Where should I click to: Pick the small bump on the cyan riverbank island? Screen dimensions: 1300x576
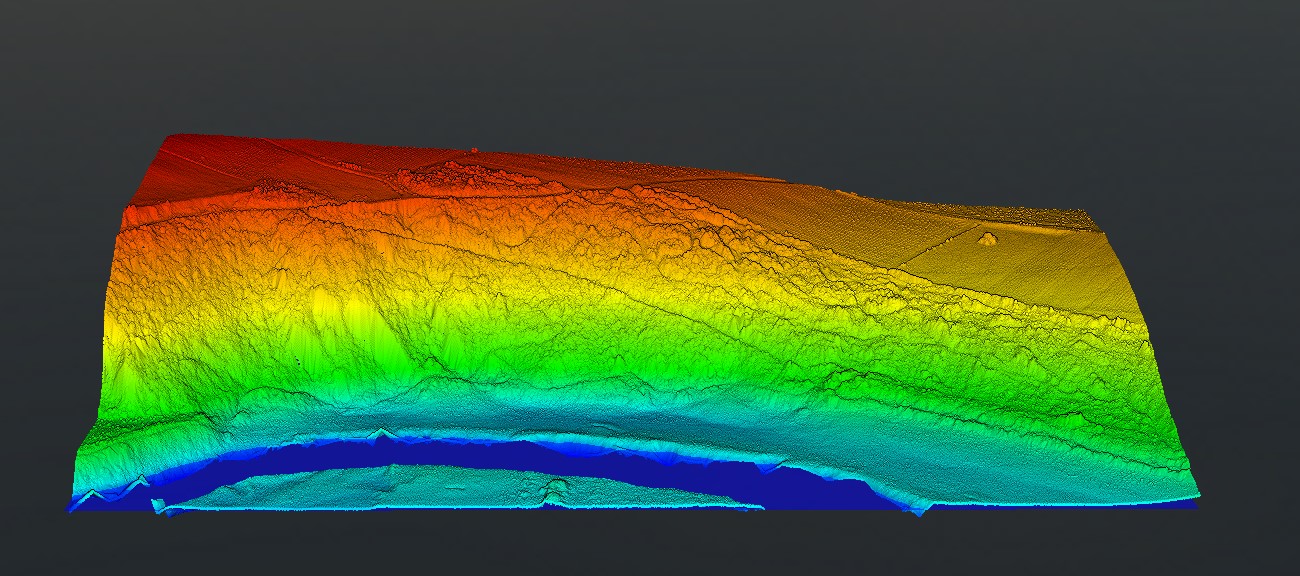point(553,490)
